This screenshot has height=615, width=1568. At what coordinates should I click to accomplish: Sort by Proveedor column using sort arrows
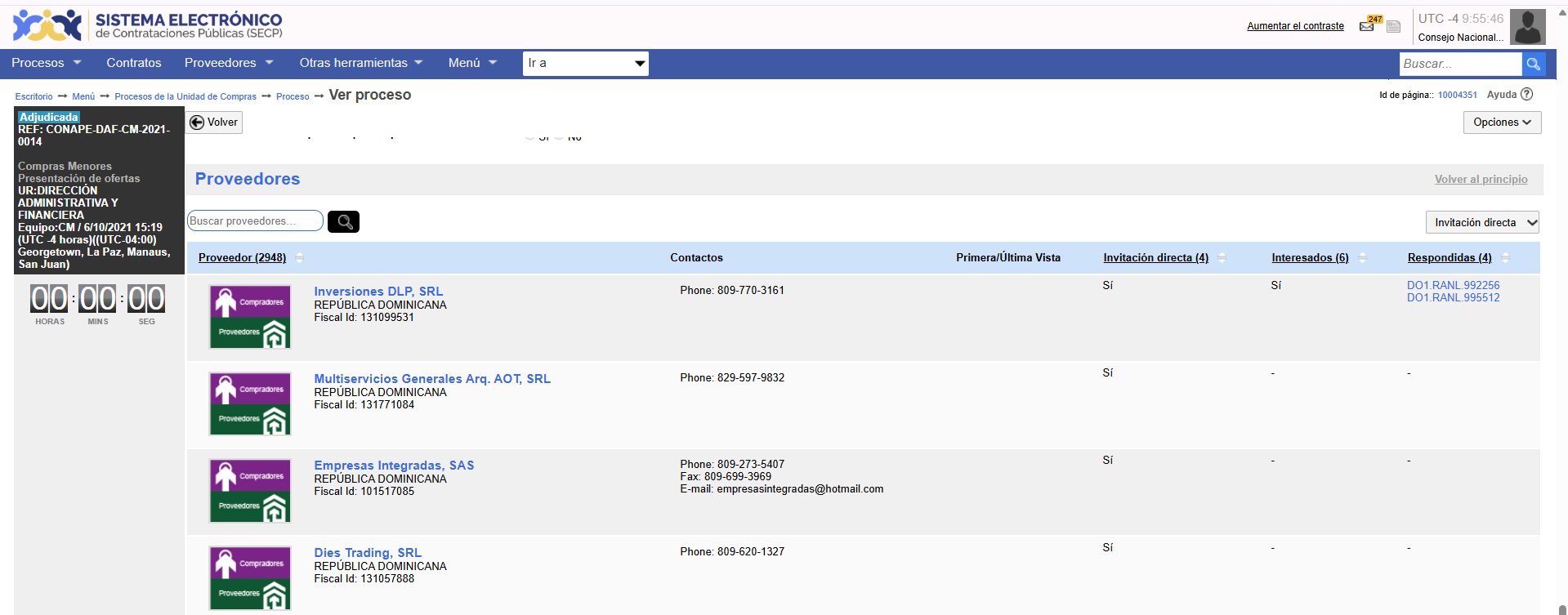[x=299, y=258]
